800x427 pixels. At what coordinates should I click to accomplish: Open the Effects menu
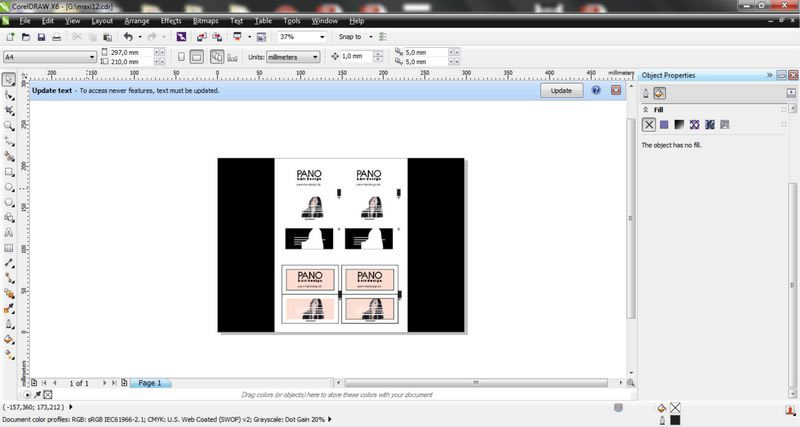click(171, 21)
